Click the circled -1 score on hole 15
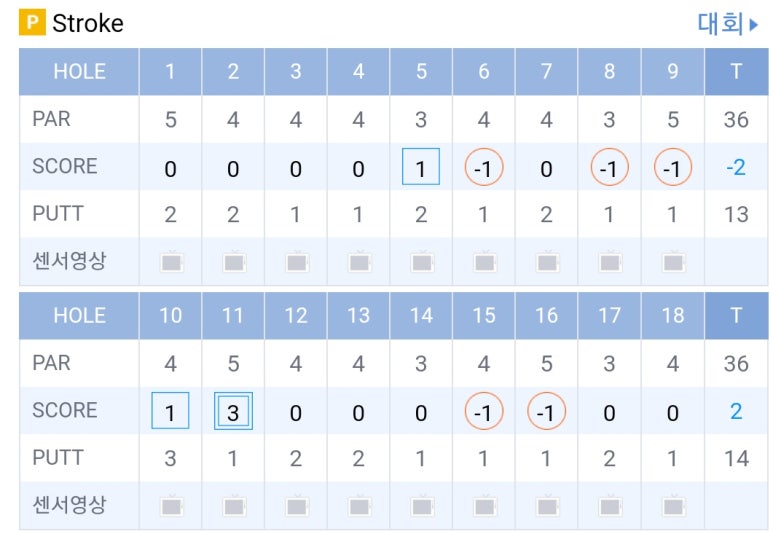Image resolution: width=773 pixels, height=534 pixels. (484, 411)
